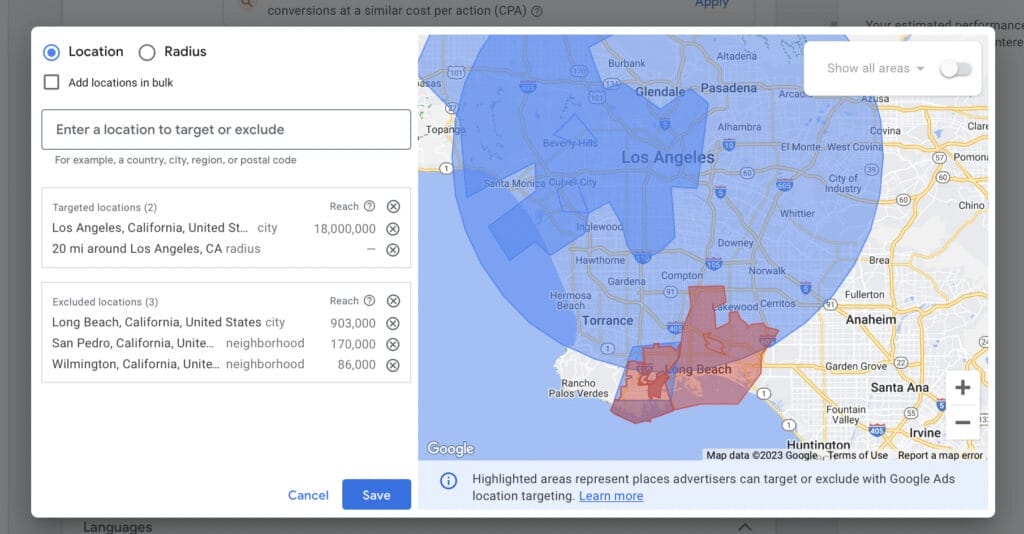Select the Location radio option
The width and height of the screenshot is (1024, 534).
52,52
